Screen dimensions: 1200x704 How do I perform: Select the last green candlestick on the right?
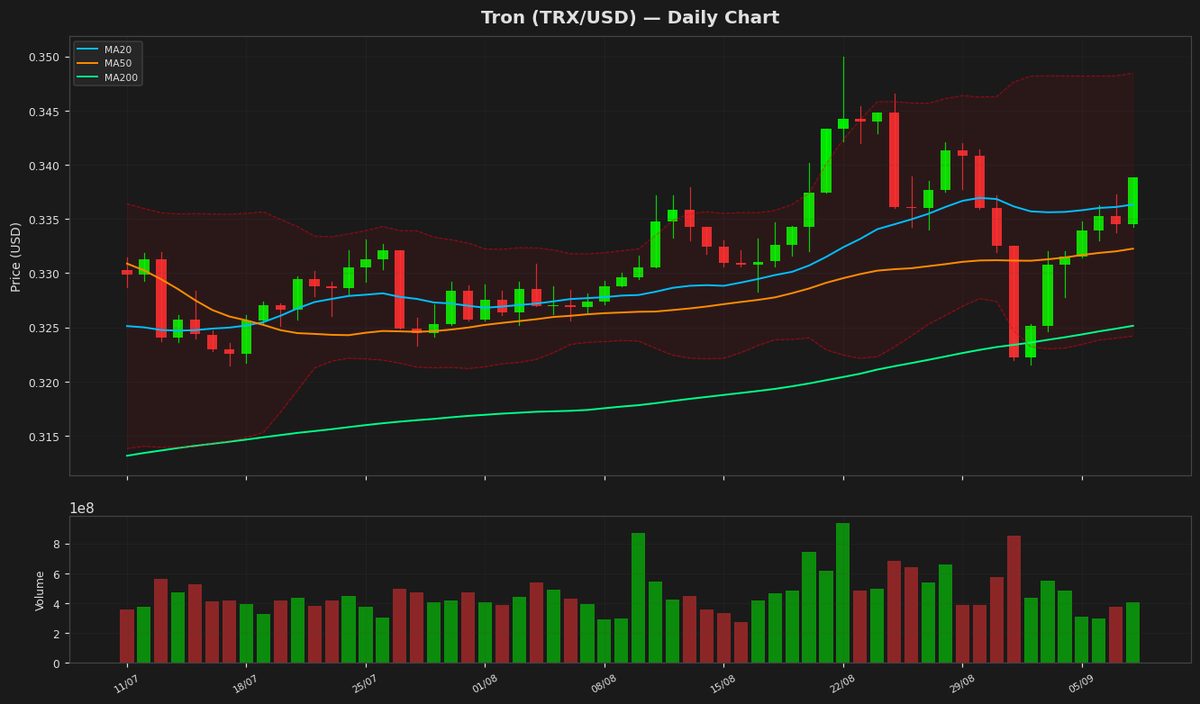(x=1133, y=201)
